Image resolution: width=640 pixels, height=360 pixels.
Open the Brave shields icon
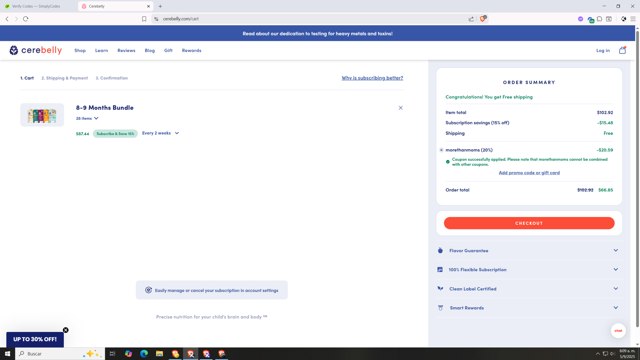pos(483,19)
